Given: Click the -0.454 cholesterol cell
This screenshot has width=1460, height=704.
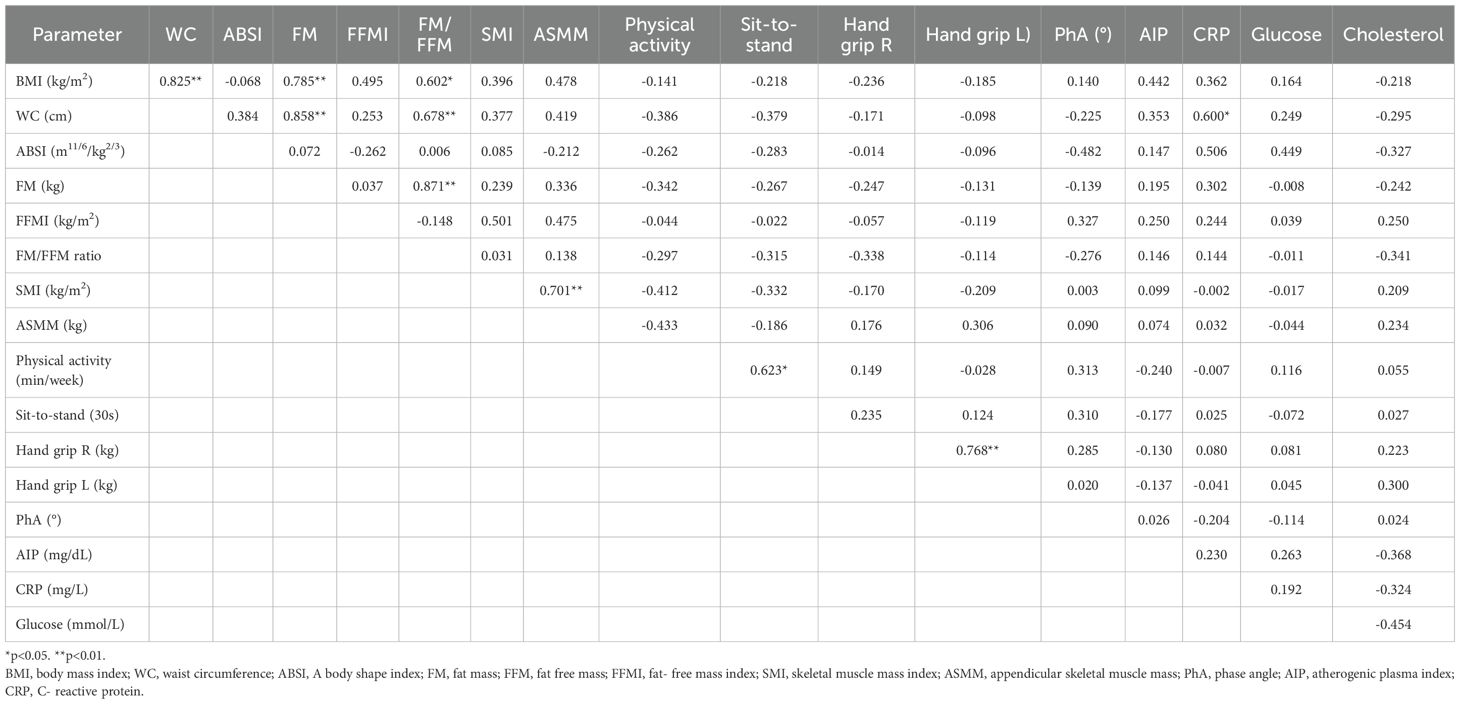Looking at the screenshot, I should [1393, 624].
